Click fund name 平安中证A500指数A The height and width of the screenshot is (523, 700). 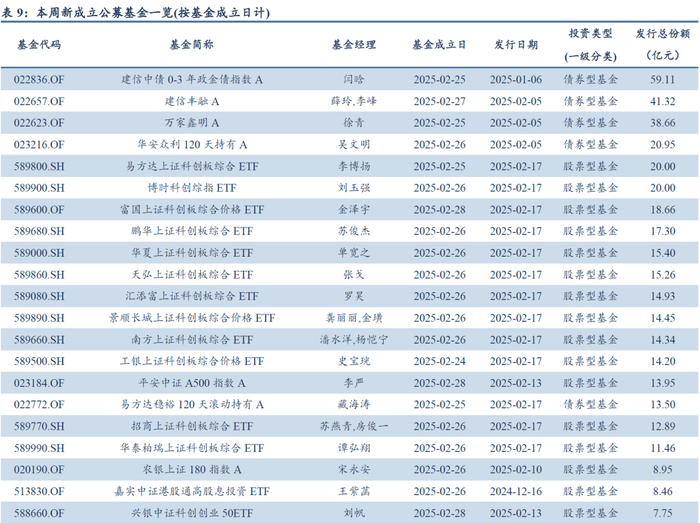(x=192, y=383)
